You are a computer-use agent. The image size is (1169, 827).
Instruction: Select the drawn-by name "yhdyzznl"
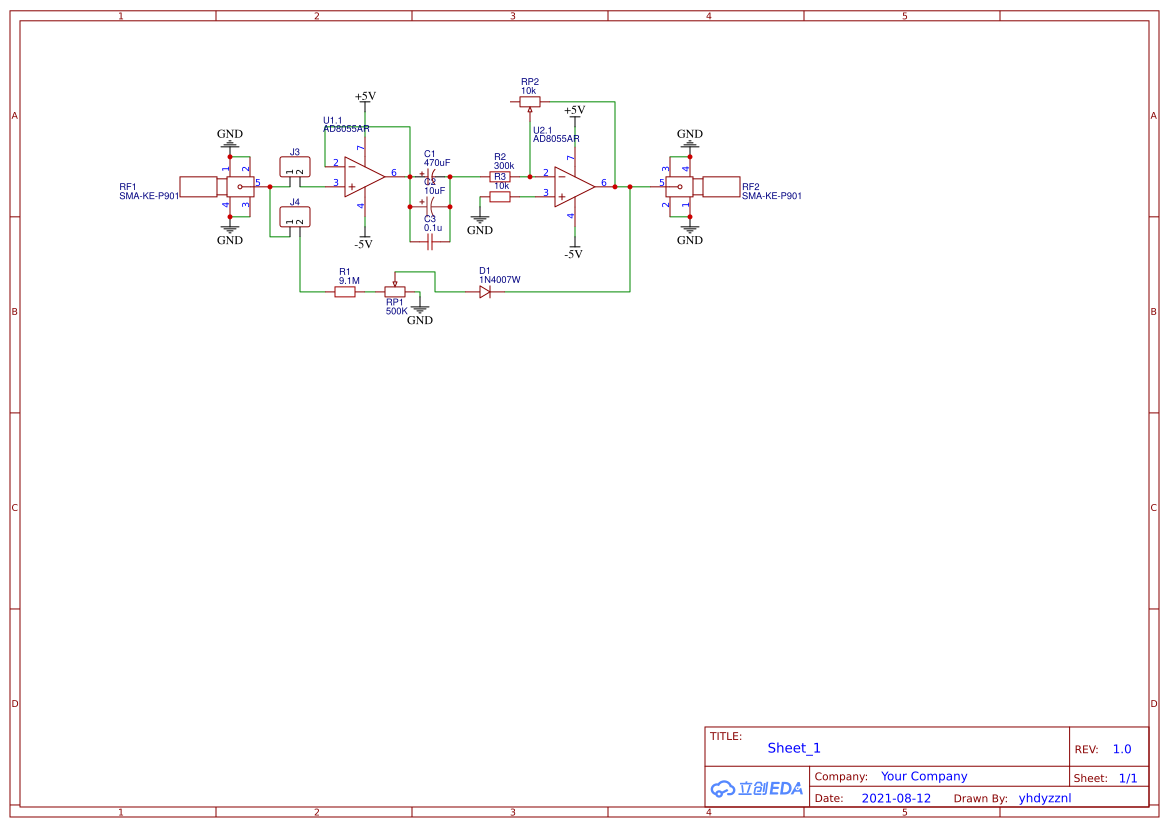coord(1045,798)
